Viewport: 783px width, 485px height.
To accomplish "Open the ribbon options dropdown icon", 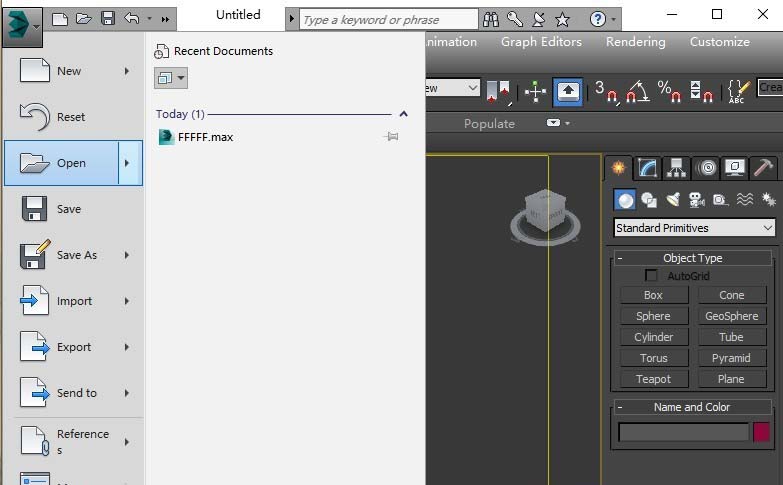I will (x=558, y=122).
